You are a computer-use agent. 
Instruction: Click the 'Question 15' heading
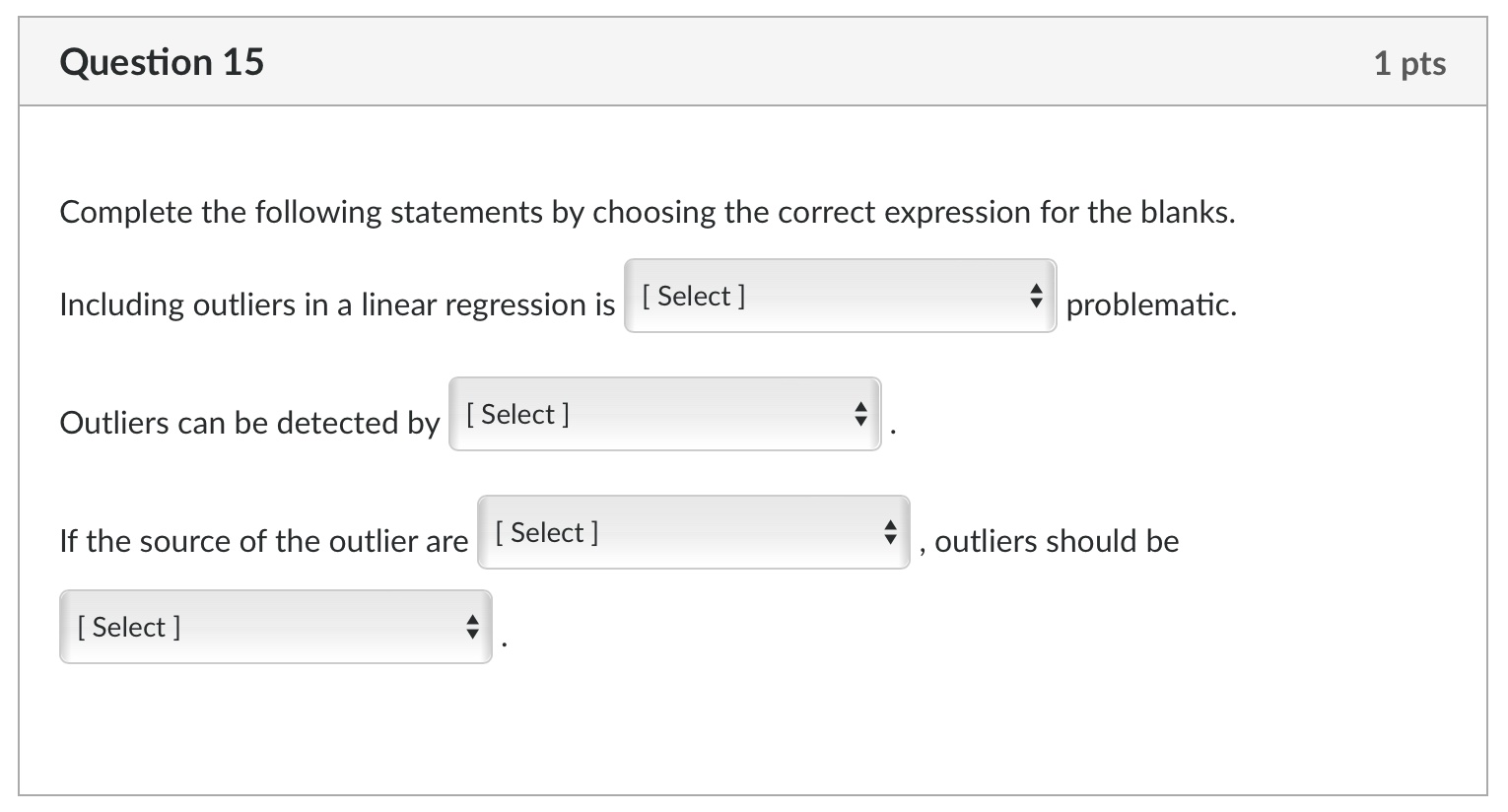coord(162,62)
